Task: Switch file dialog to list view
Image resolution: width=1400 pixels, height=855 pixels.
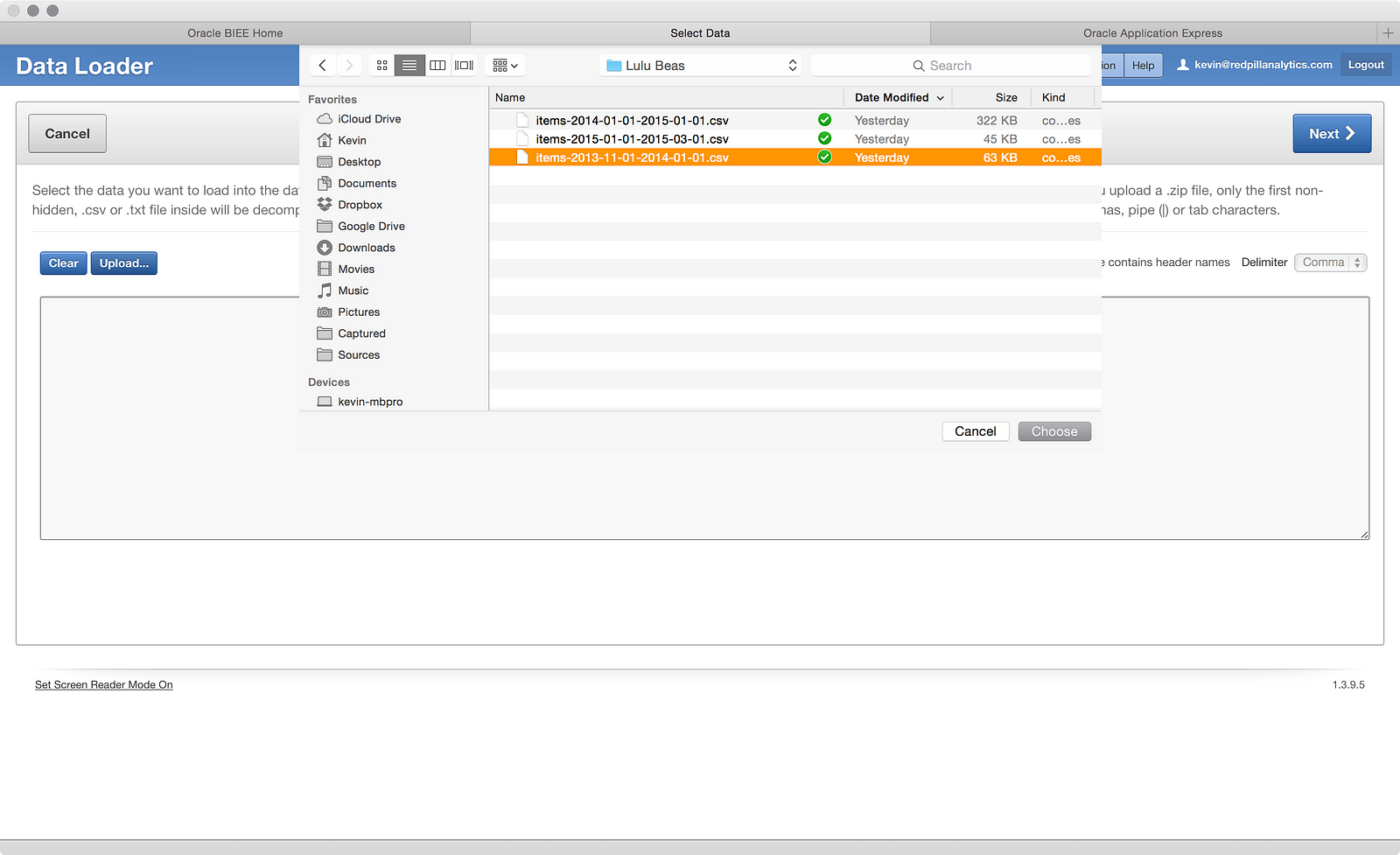Action: tap(409, 66)
